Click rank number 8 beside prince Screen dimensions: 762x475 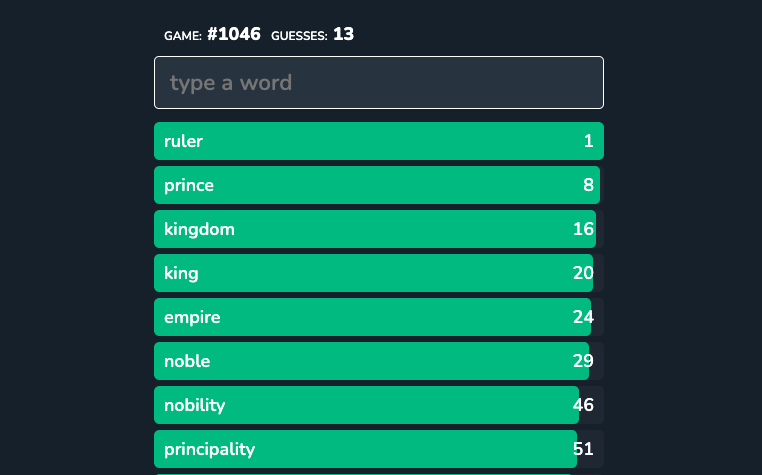(x=589, y=185)
